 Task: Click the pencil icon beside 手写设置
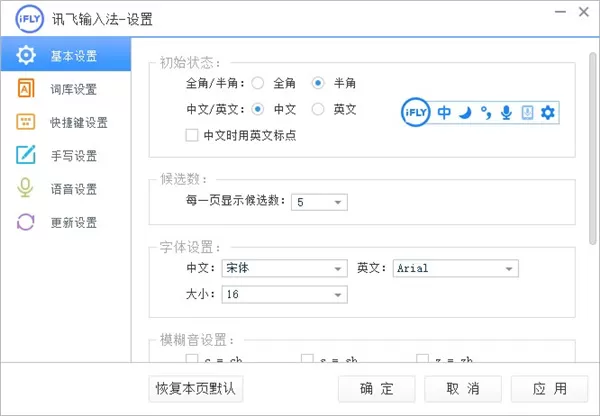(x=26, y=155)
